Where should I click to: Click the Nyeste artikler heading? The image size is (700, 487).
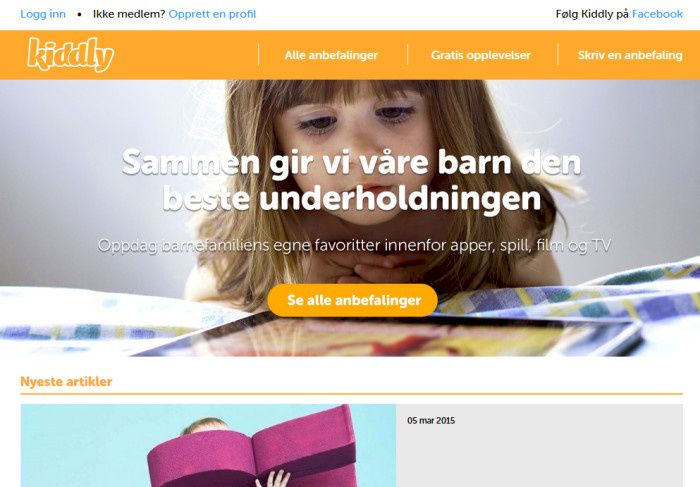[x=66, y=382]
